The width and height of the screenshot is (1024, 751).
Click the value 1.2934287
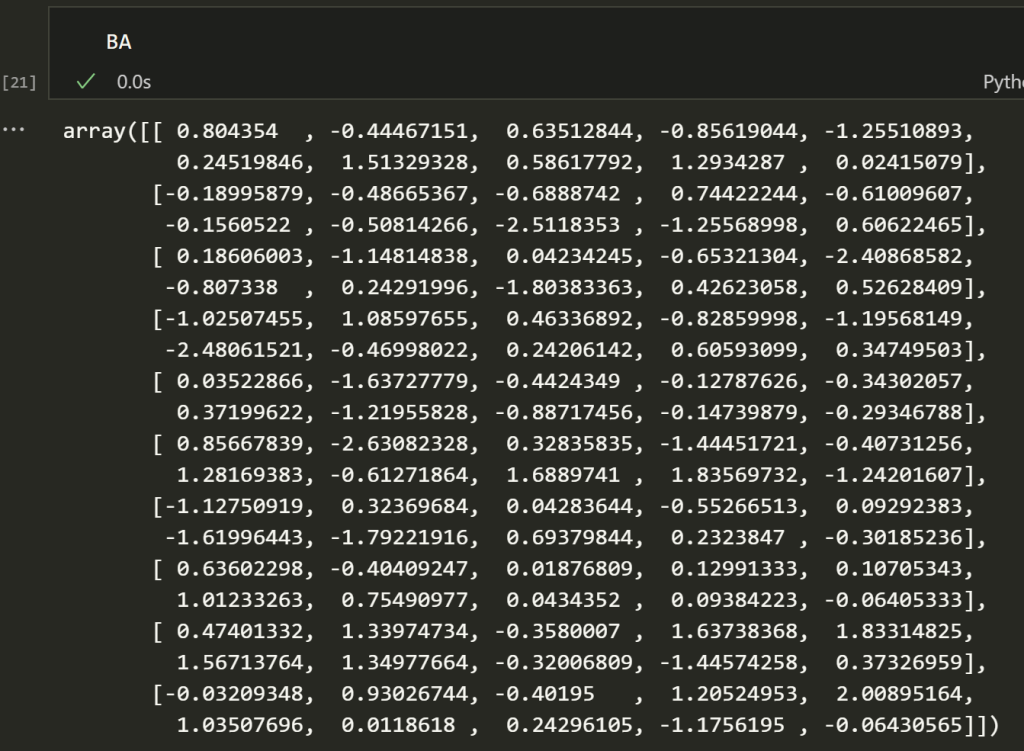pos(728,163)
